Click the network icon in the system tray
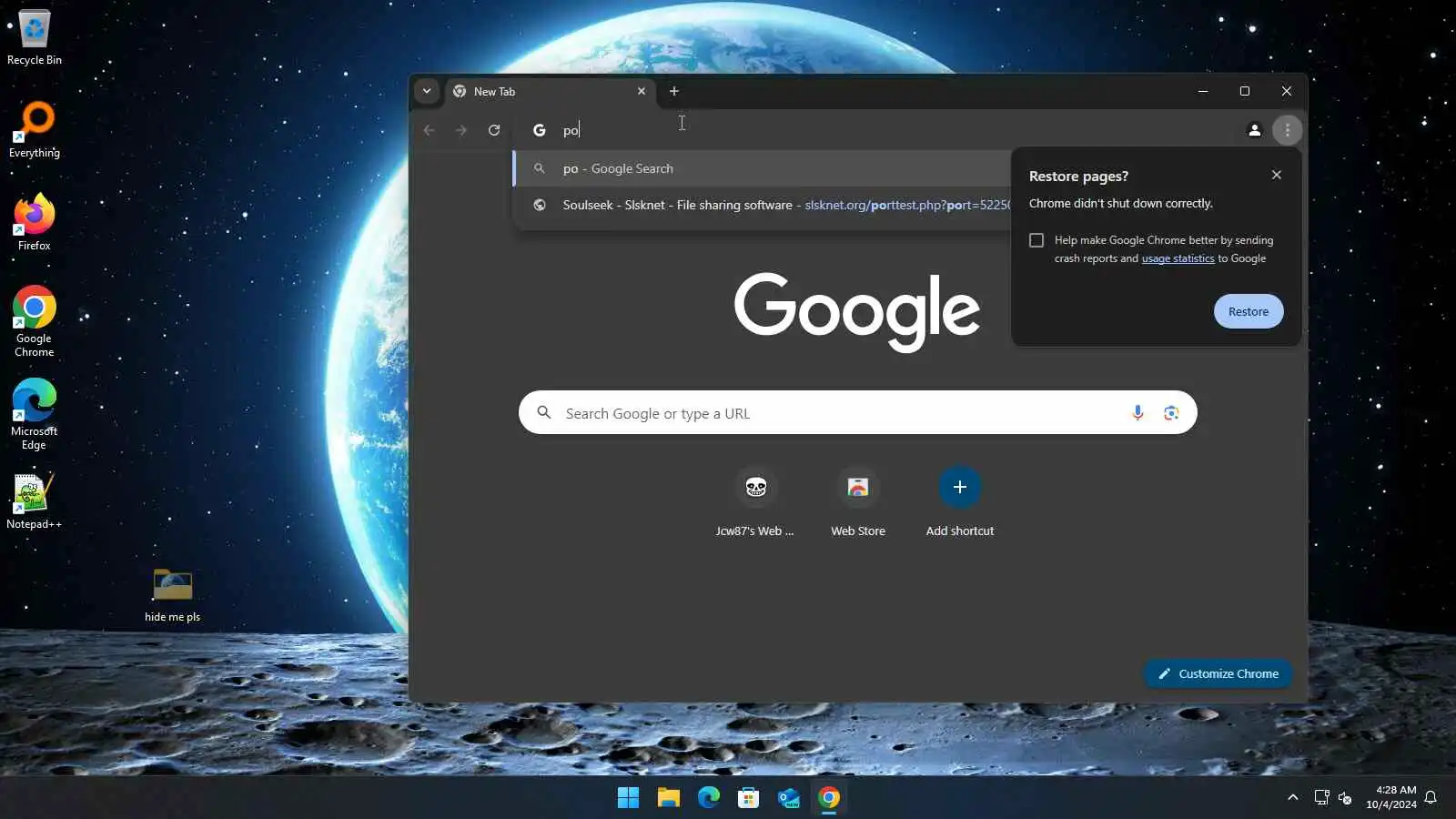Viewport: 1456px width, 819px height. [1321, 798]
